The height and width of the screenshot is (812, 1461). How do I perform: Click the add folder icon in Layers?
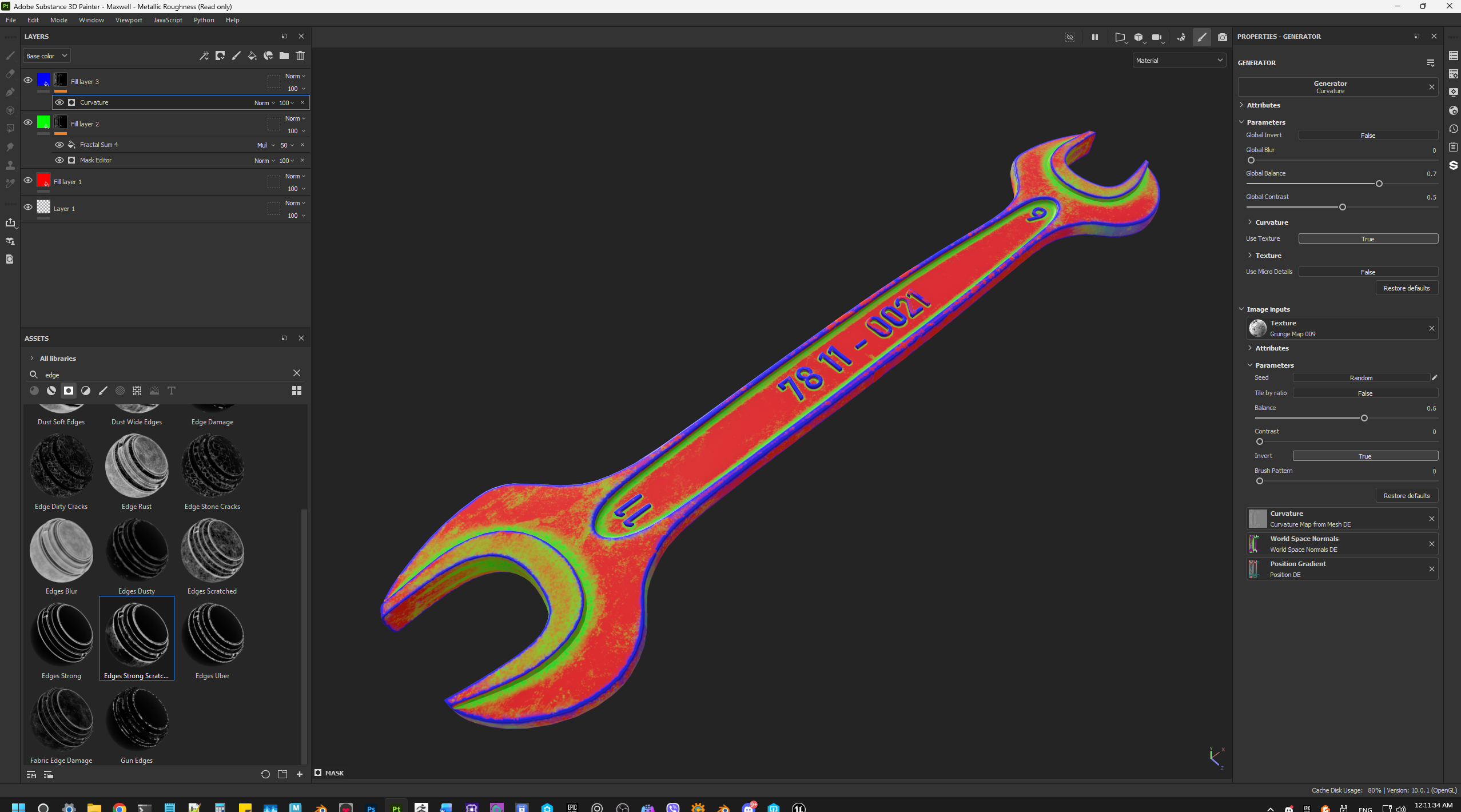tap(284, 55)
